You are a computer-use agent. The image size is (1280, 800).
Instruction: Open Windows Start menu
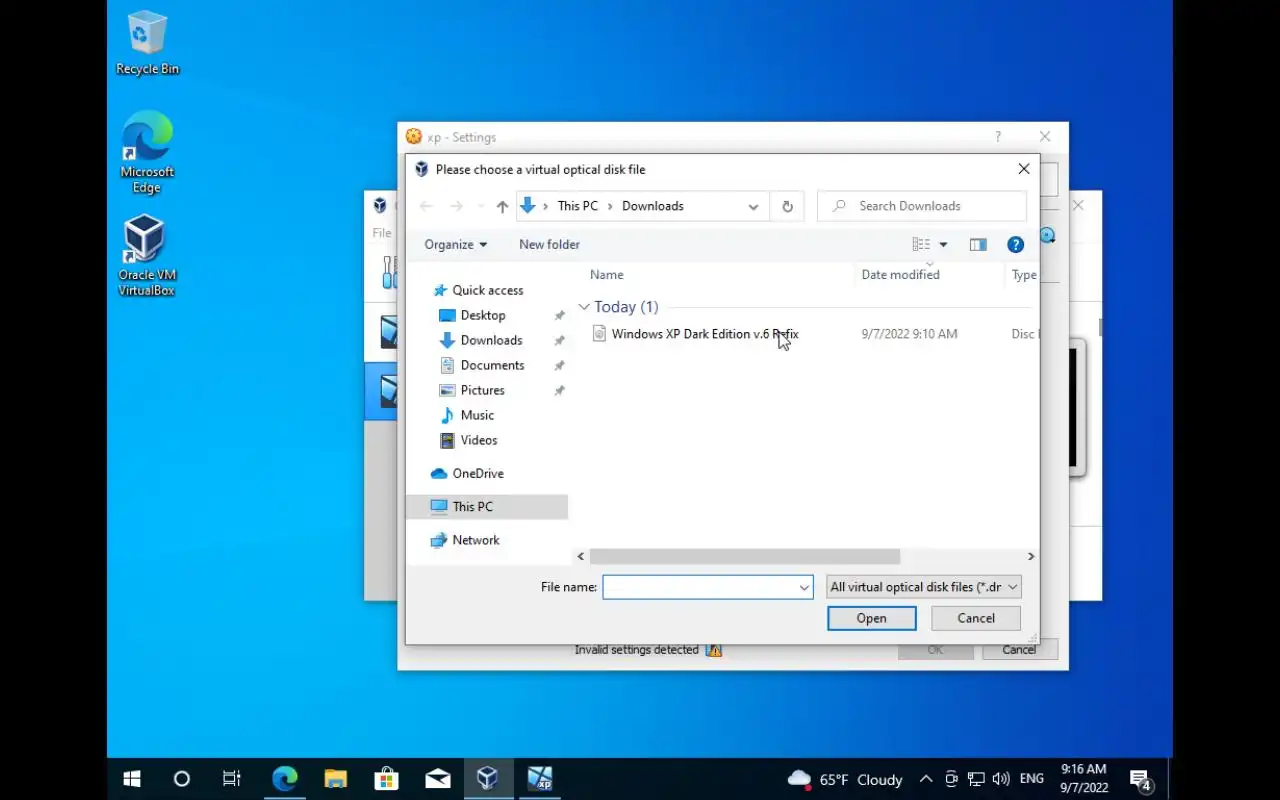point(131,778)
